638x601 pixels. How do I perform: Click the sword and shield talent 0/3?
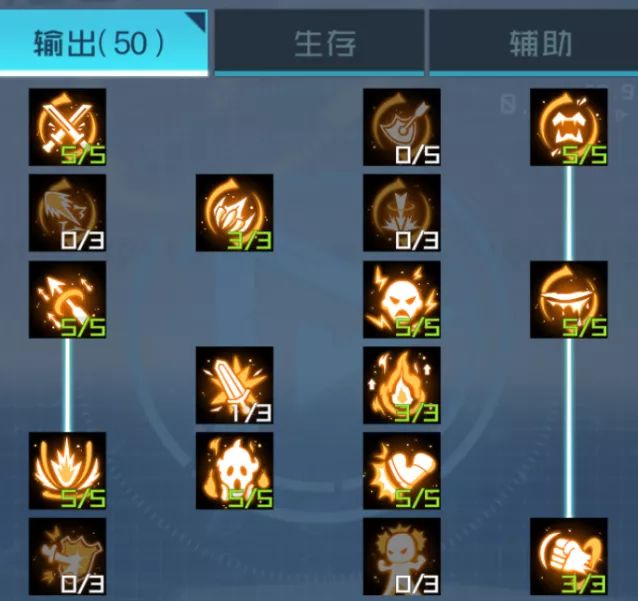68,557
